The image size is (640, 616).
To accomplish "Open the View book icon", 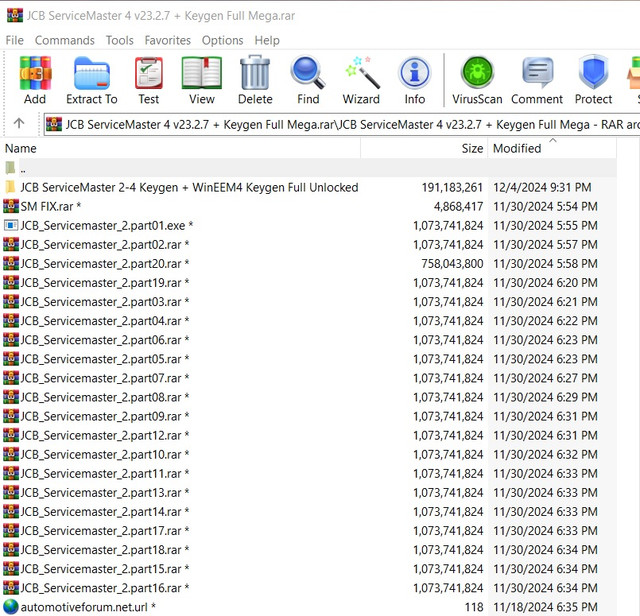I will (202, 73).
